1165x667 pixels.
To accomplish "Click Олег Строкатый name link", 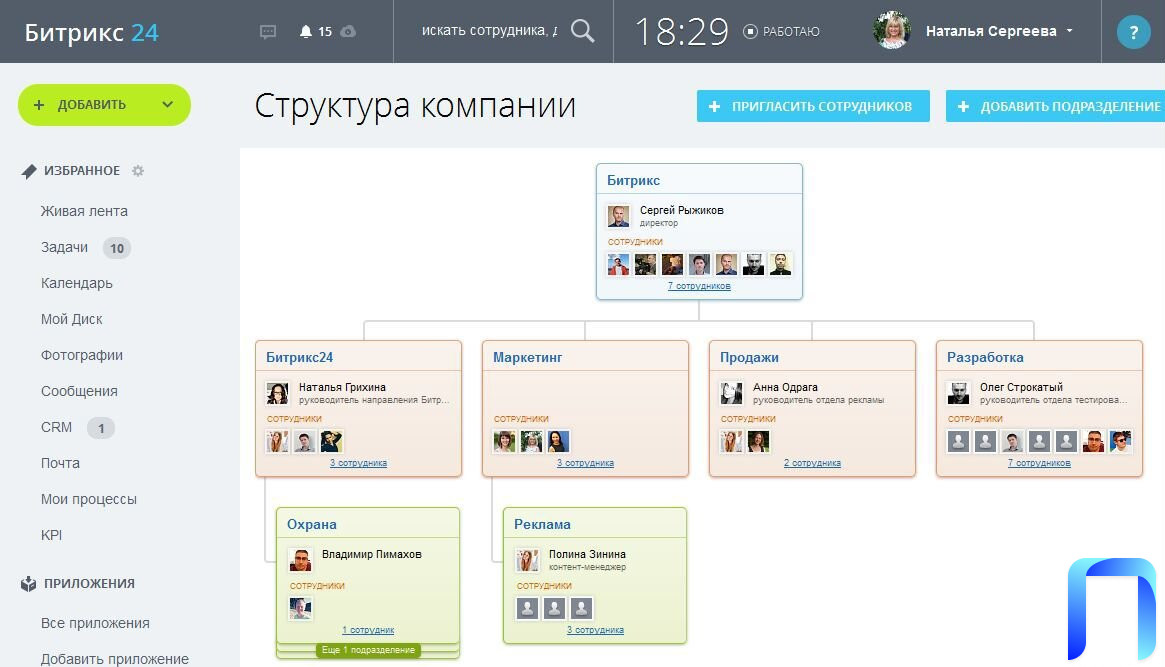I will pyautogui.click(x=1021, y=387).
